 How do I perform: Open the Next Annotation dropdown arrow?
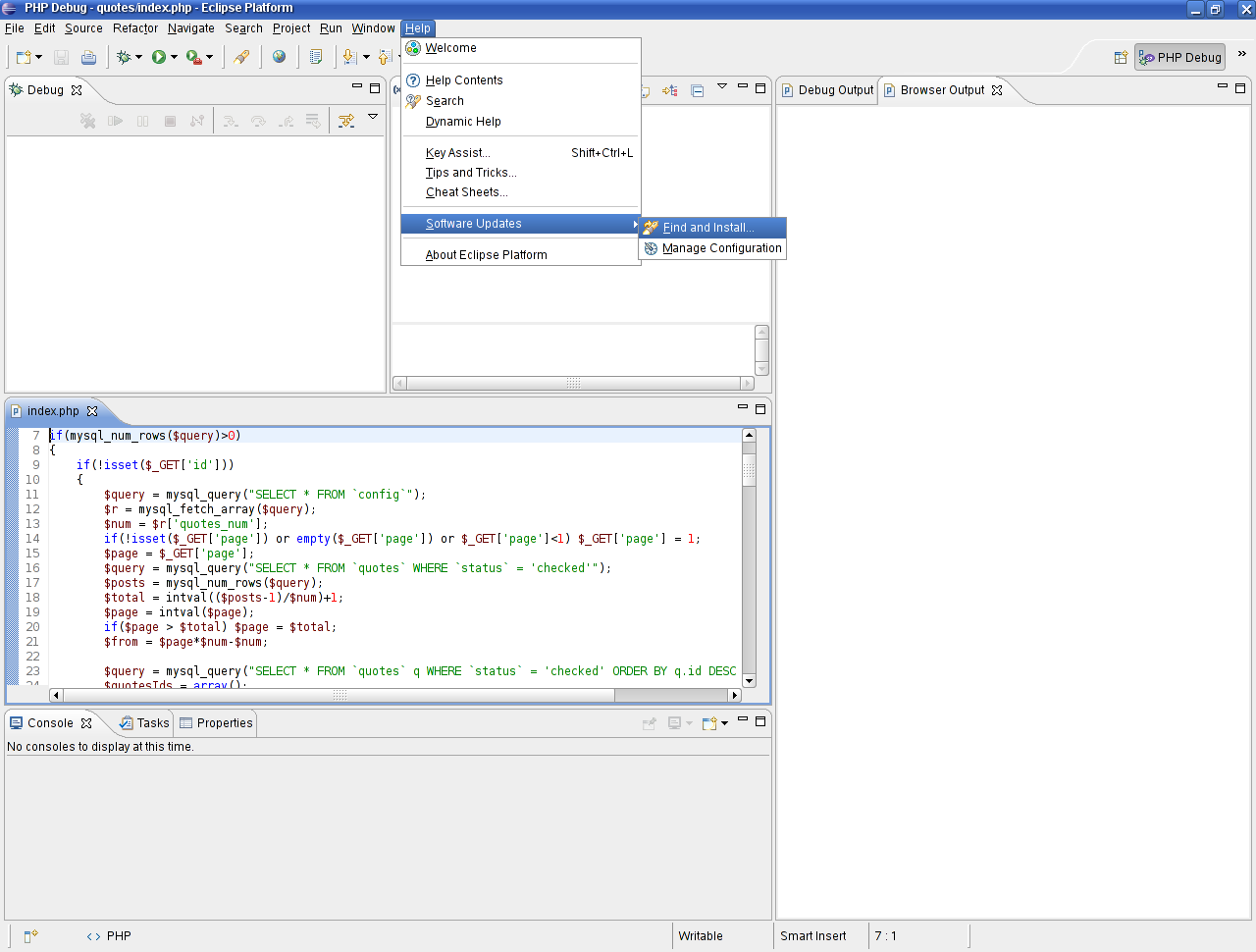pos(366,57)
